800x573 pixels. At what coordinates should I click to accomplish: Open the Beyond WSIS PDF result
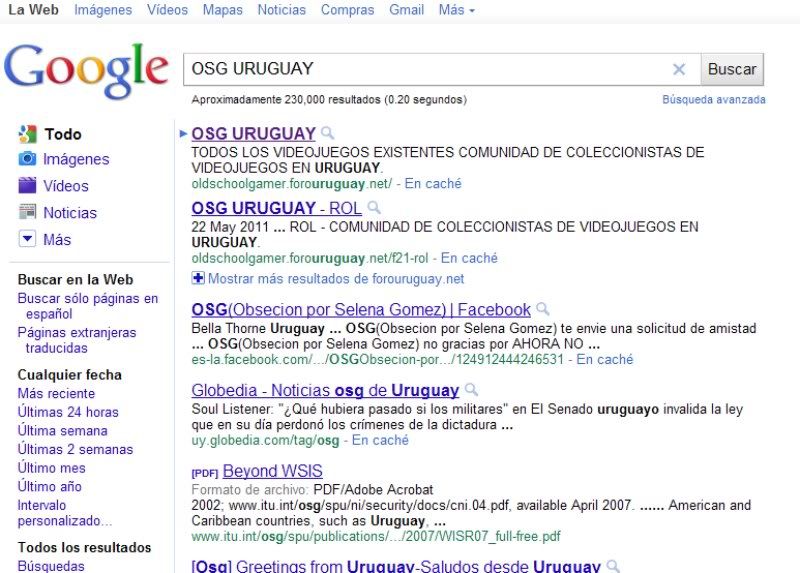coord(272,471)
